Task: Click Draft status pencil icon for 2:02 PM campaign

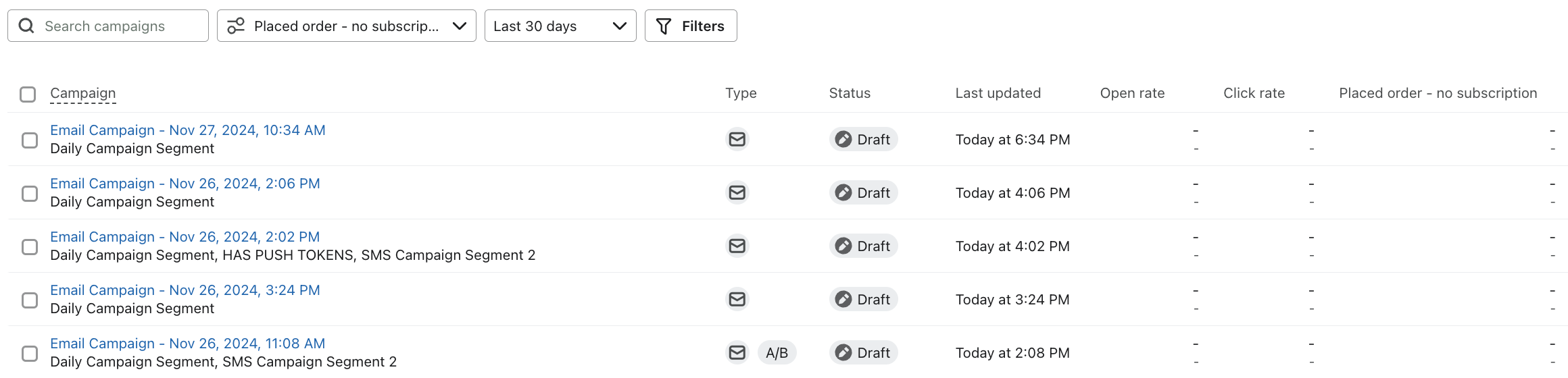Action: click(x=843, y=246)
